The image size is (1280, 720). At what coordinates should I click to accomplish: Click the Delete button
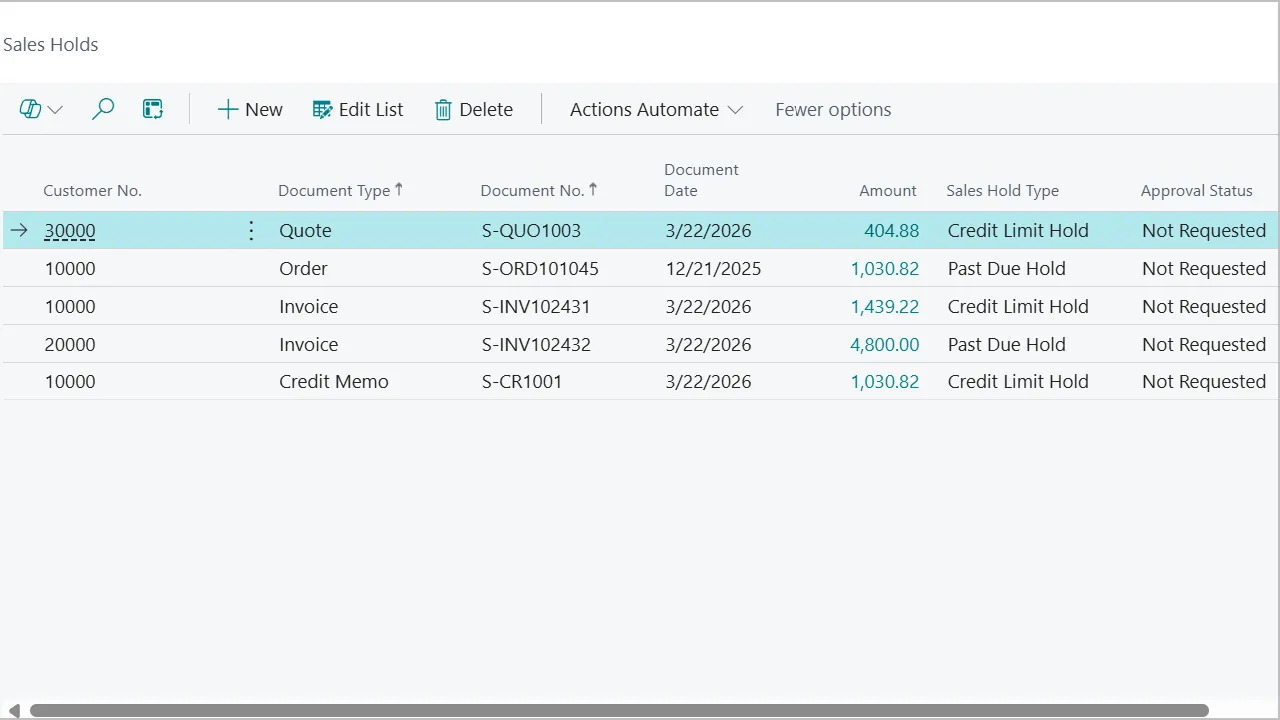pyautogui.click(x=474, y=109)
